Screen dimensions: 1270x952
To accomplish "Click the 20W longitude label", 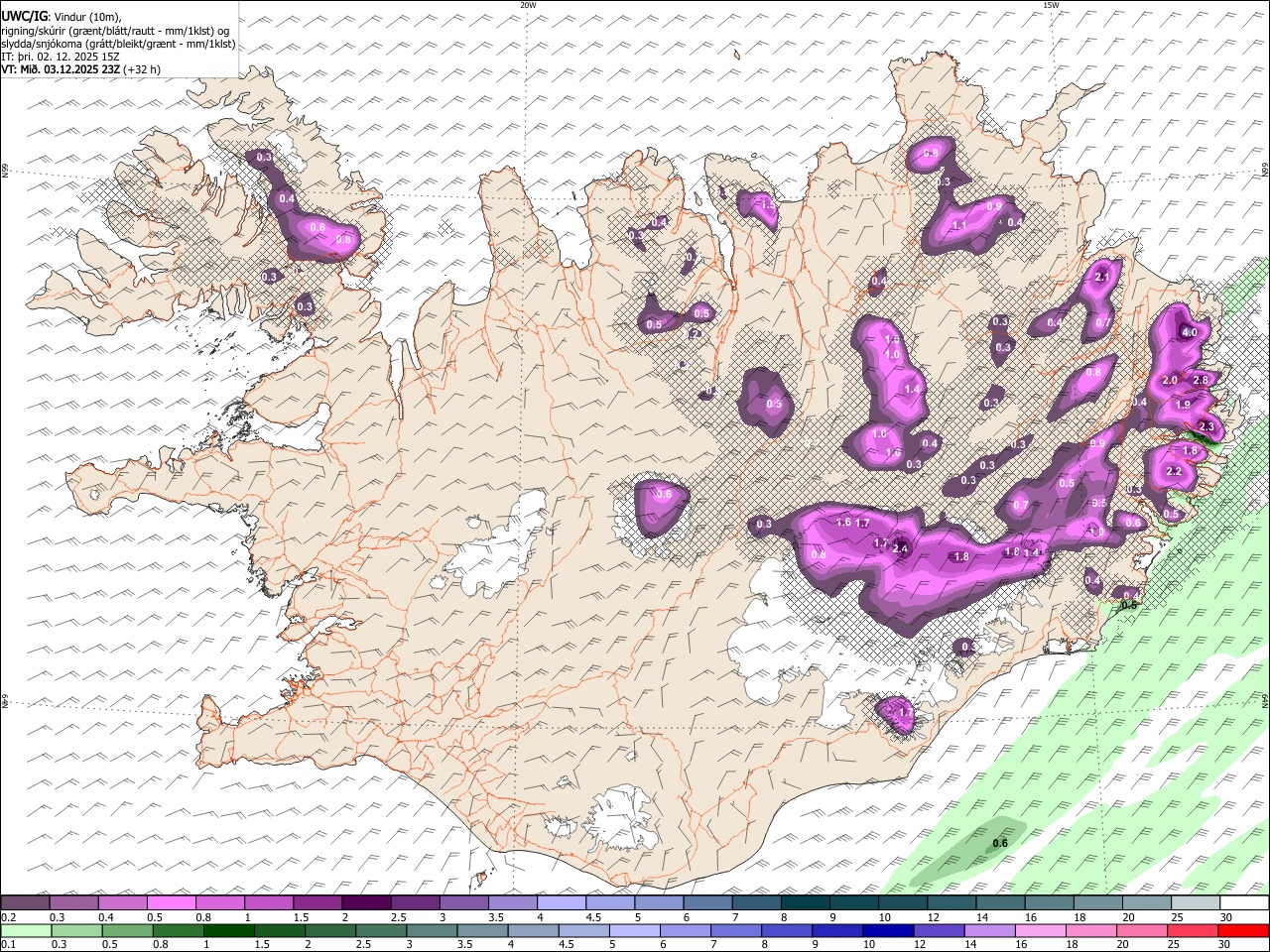I will tap(529, 5).
